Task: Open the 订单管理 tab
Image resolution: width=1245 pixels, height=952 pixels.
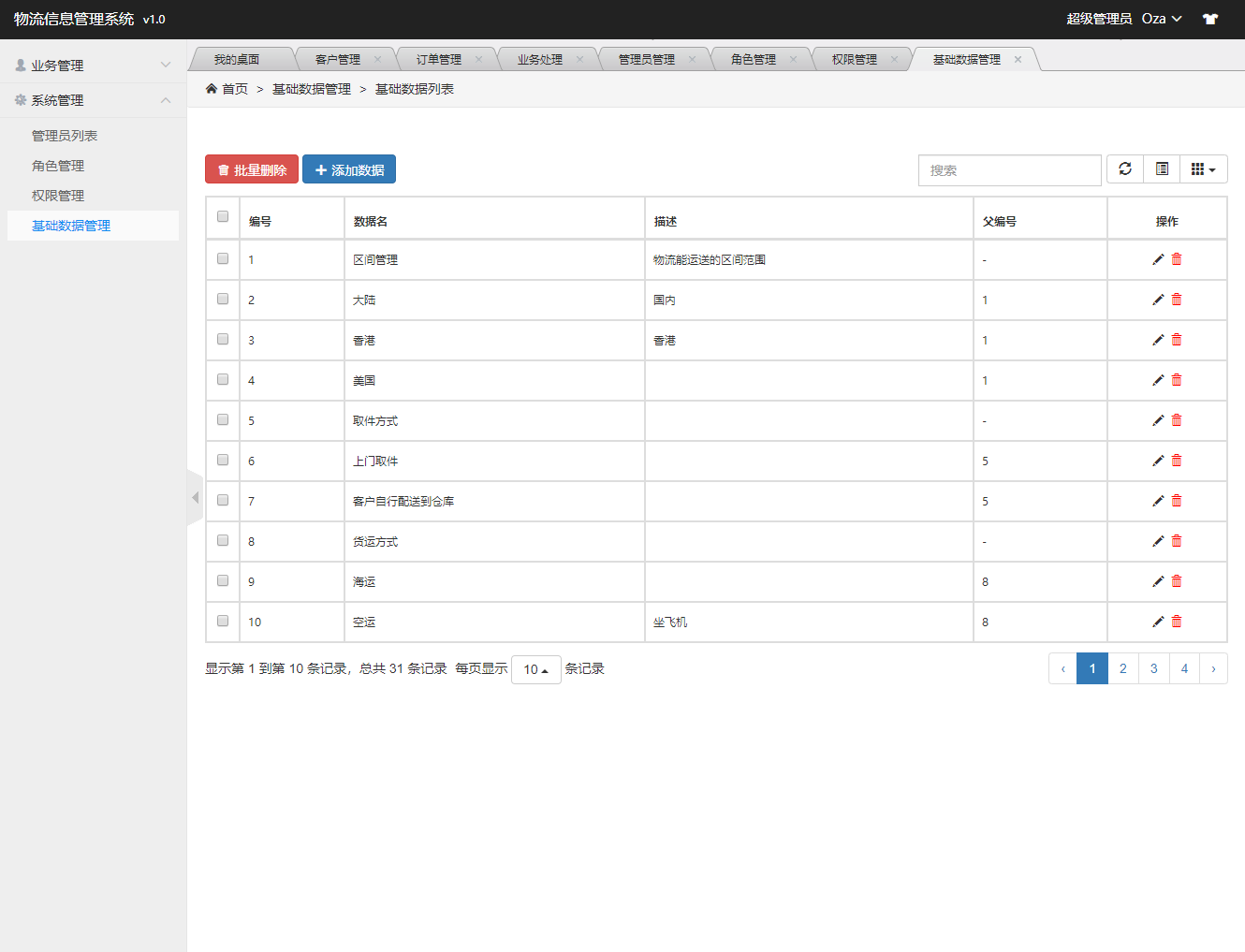Action: coord(439,59)
